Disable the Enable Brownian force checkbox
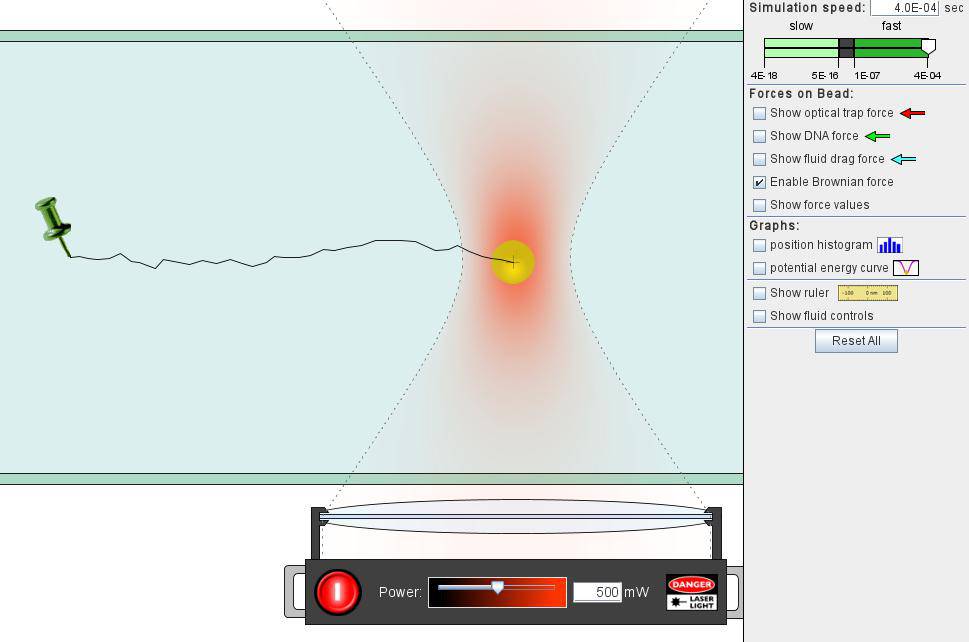The height and width of the screenshot is (642, 969). click(x=760, y=182)
